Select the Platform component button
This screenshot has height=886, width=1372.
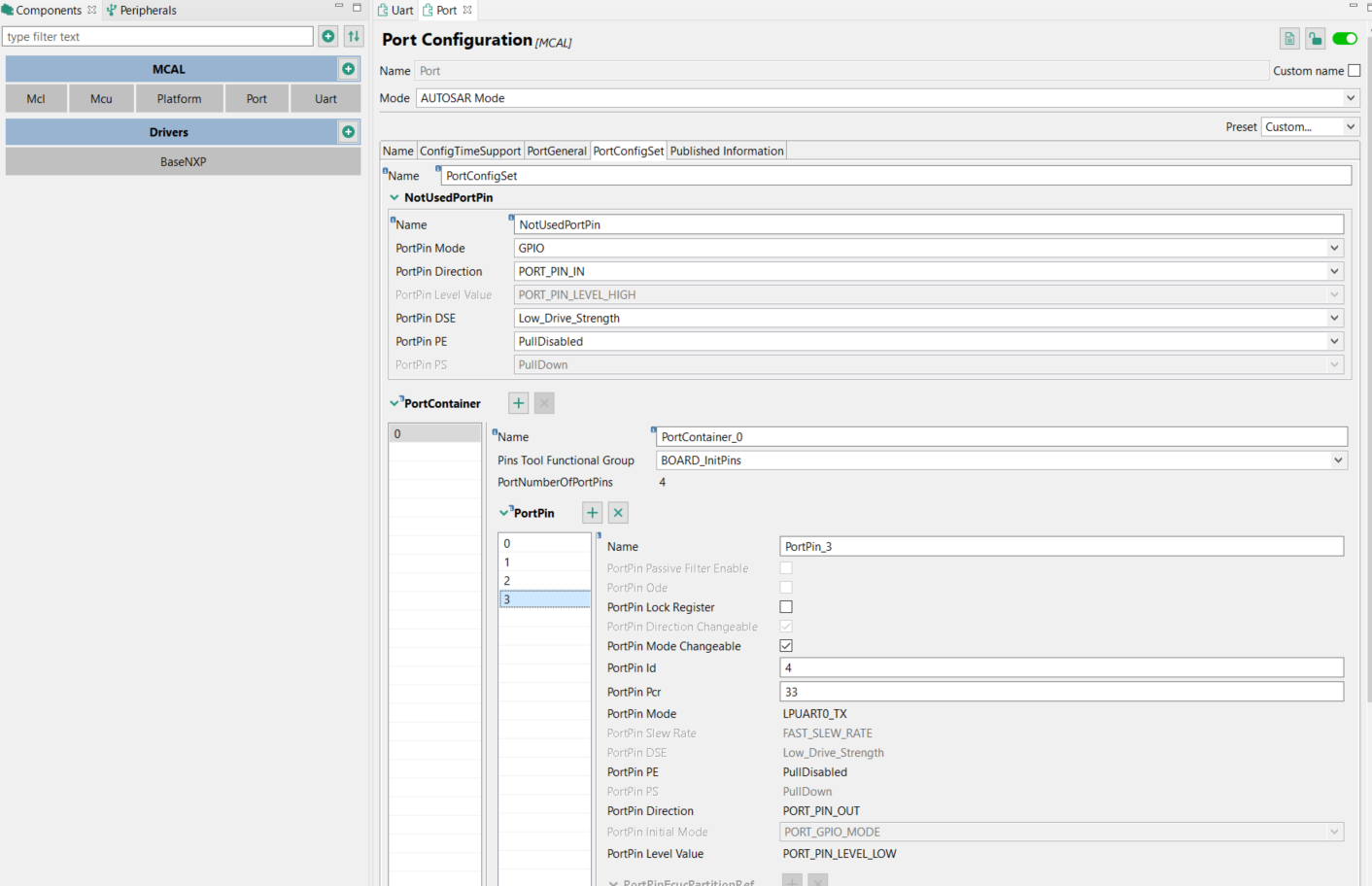(180, 99)
